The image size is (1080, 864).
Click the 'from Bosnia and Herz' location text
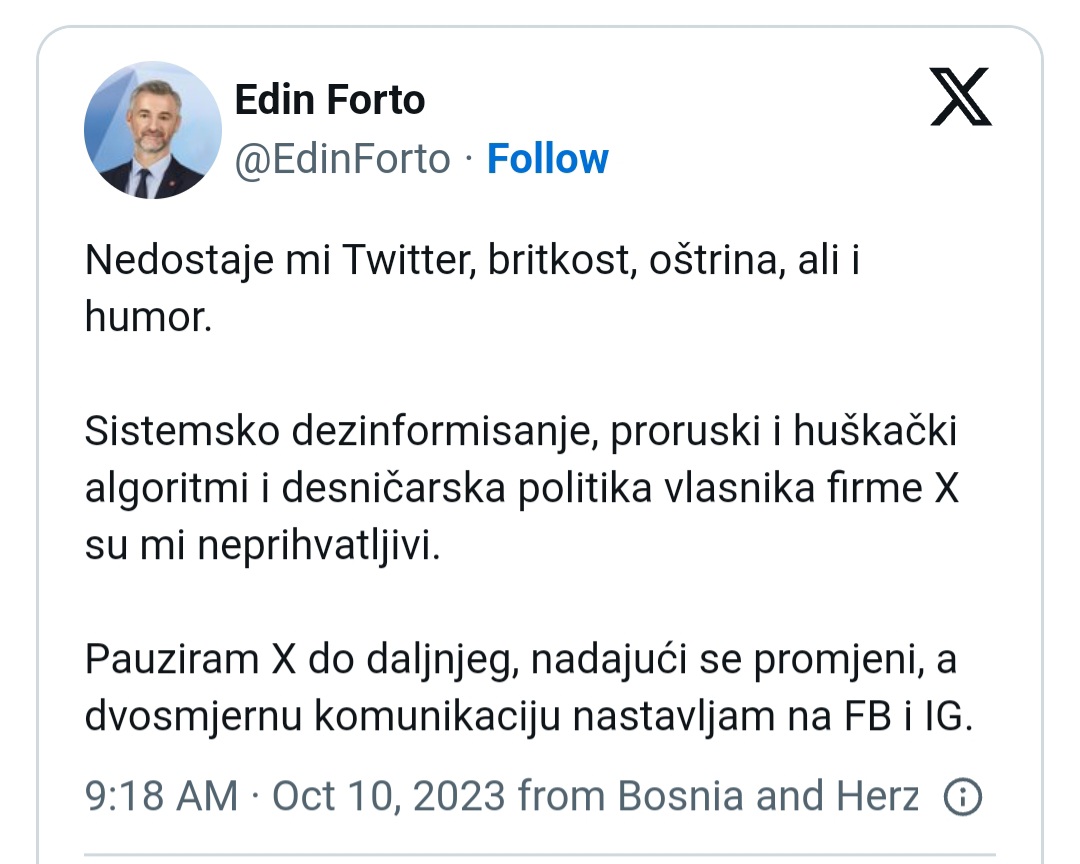(x=719, y=797)
